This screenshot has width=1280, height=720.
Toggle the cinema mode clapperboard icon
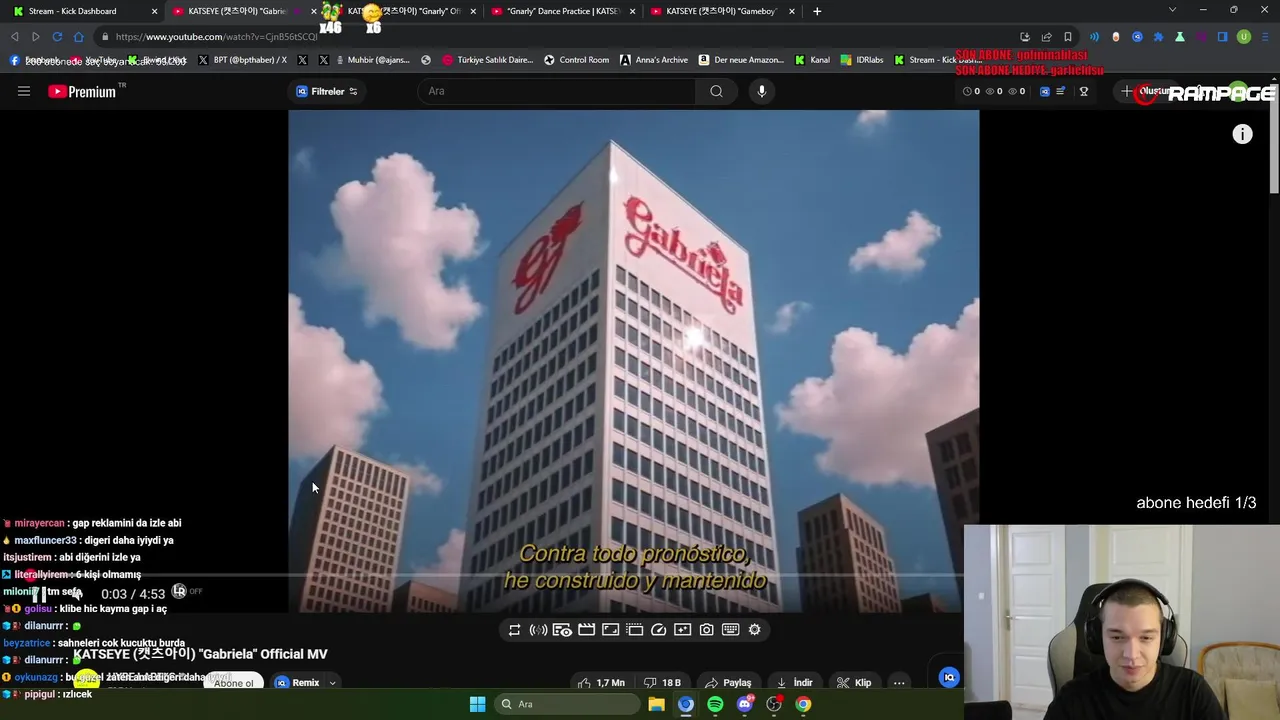(587, 630)
